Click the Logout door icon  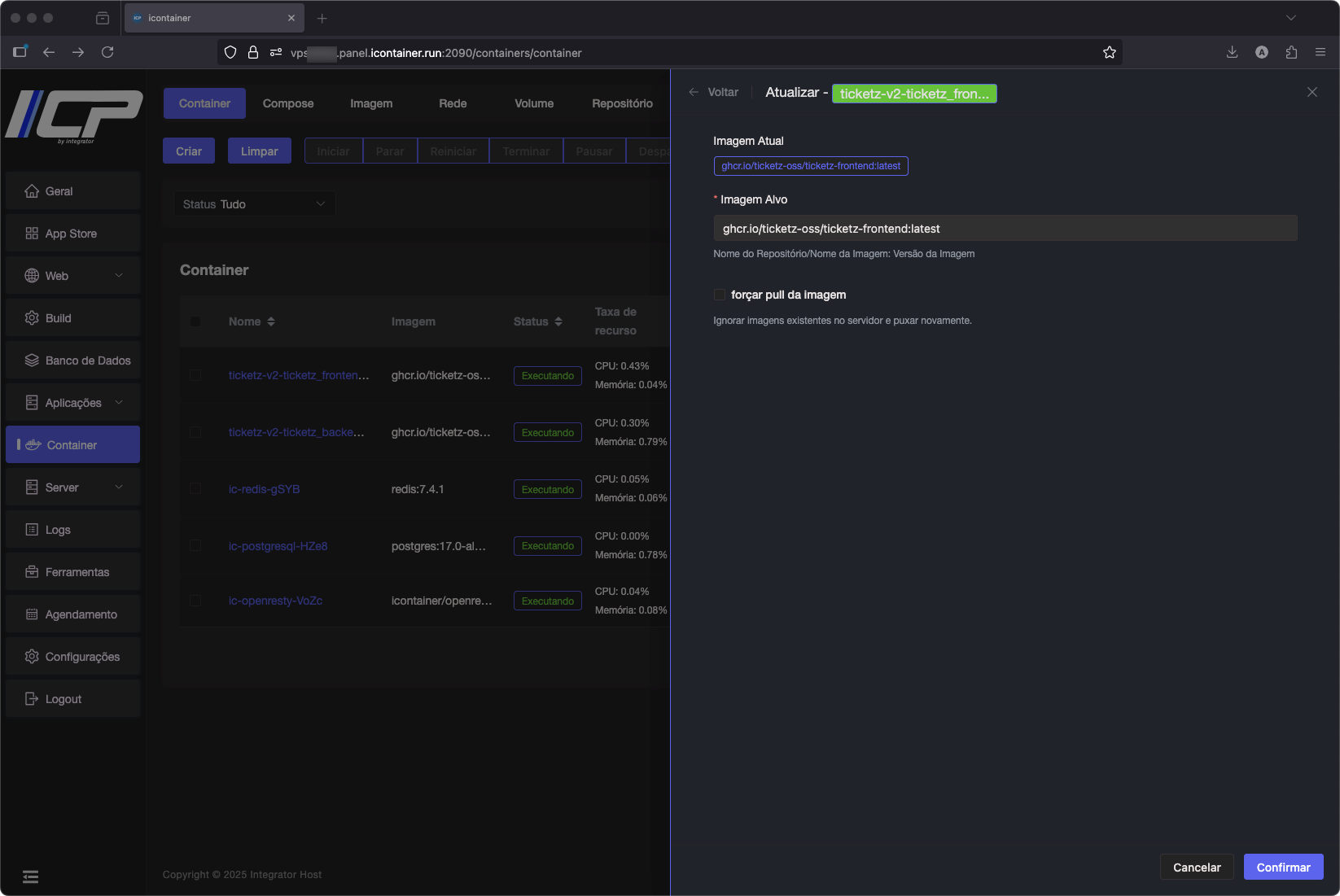click(32, 699)
